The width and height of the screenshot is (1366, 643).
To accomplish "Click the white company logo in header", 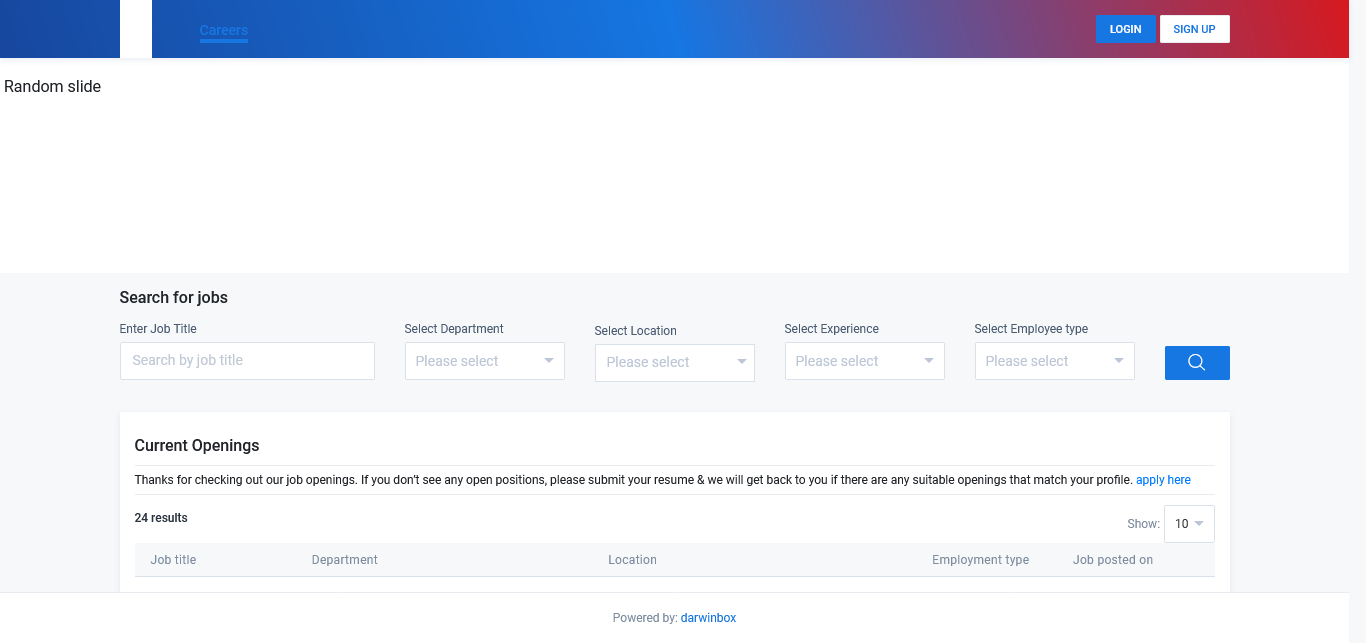I will [x=136, y=29].
